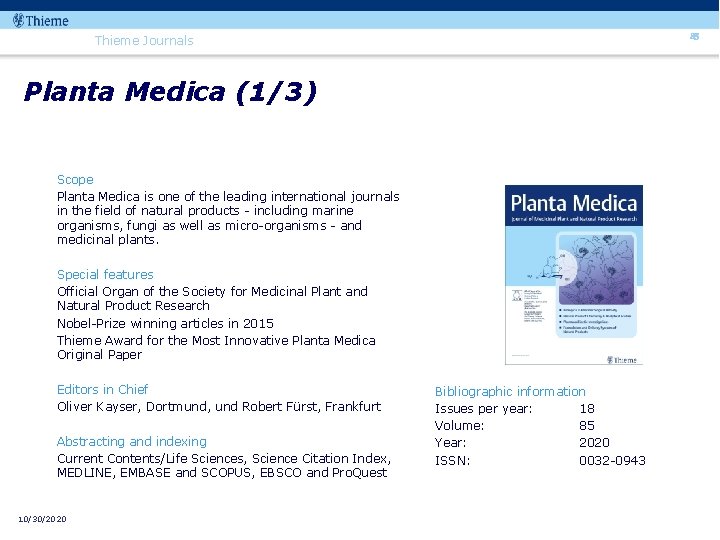720x540 pixels.
Task: Select the 'Thieme Journals' header text
Action: coord(144,40)
